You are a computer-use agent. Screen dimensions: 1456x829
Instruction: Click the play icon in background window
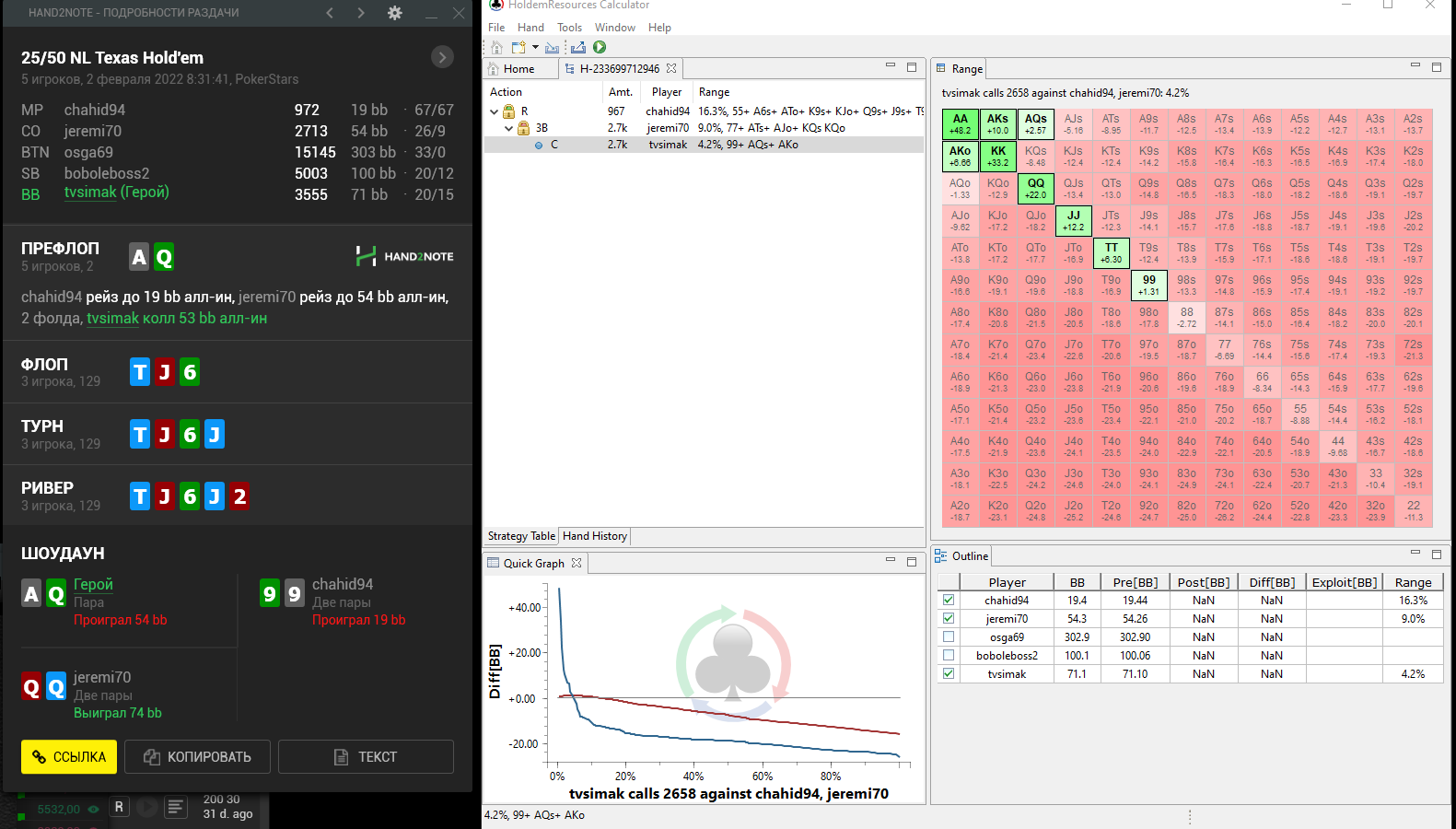coord(146,808)
